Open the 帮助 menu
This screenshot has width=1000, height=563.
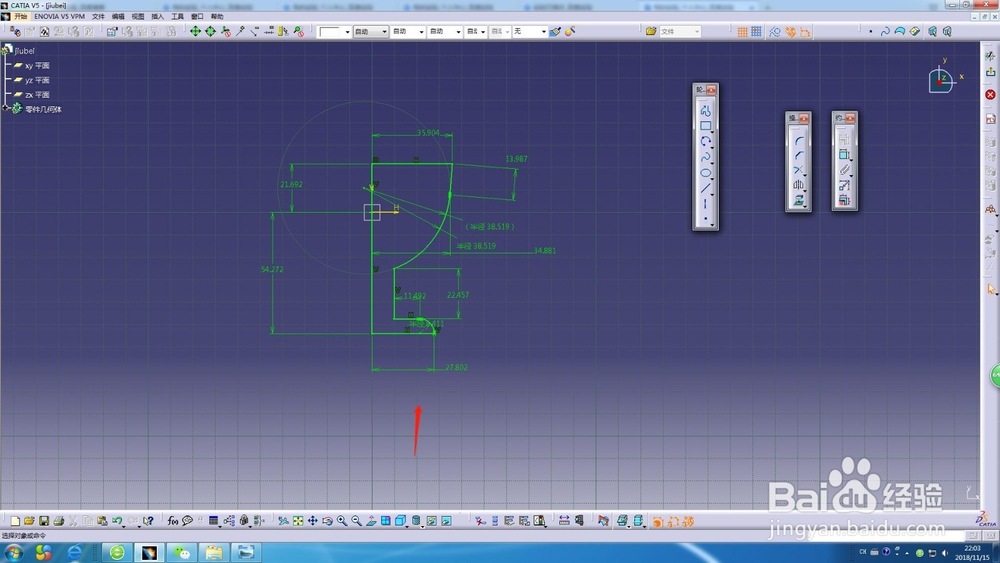(217, 16)
